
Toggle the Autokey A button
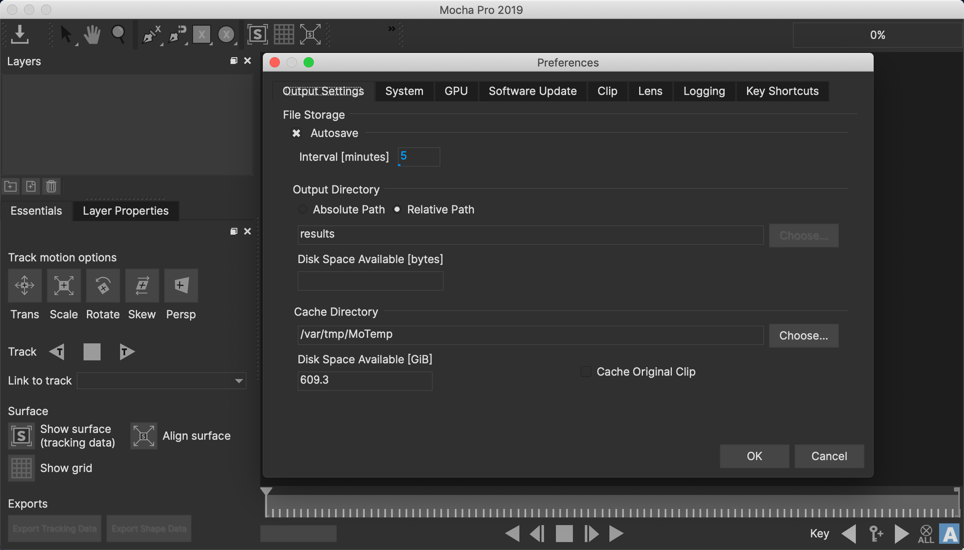pyautogui.click(x=950, y=533)
